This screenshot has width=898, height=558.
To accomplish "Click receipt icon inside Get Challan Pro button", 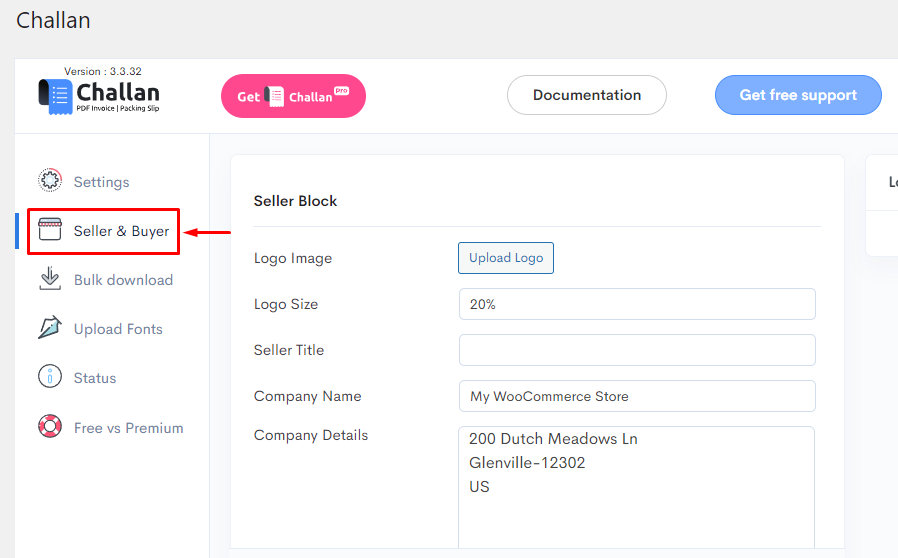I will [x=274, y=96].
